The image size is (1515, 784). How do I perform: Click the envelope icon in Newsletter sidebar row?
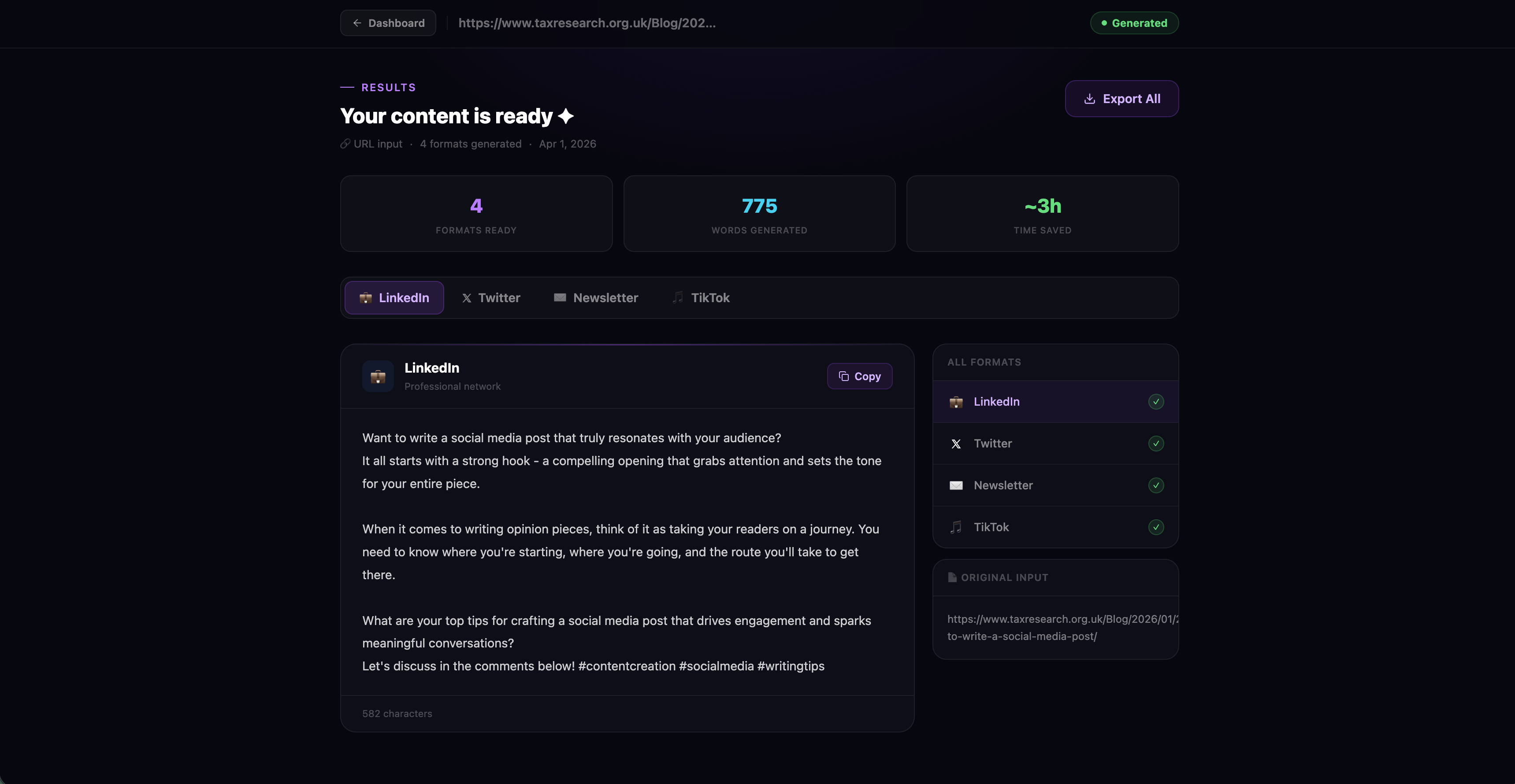pos(956,485)
